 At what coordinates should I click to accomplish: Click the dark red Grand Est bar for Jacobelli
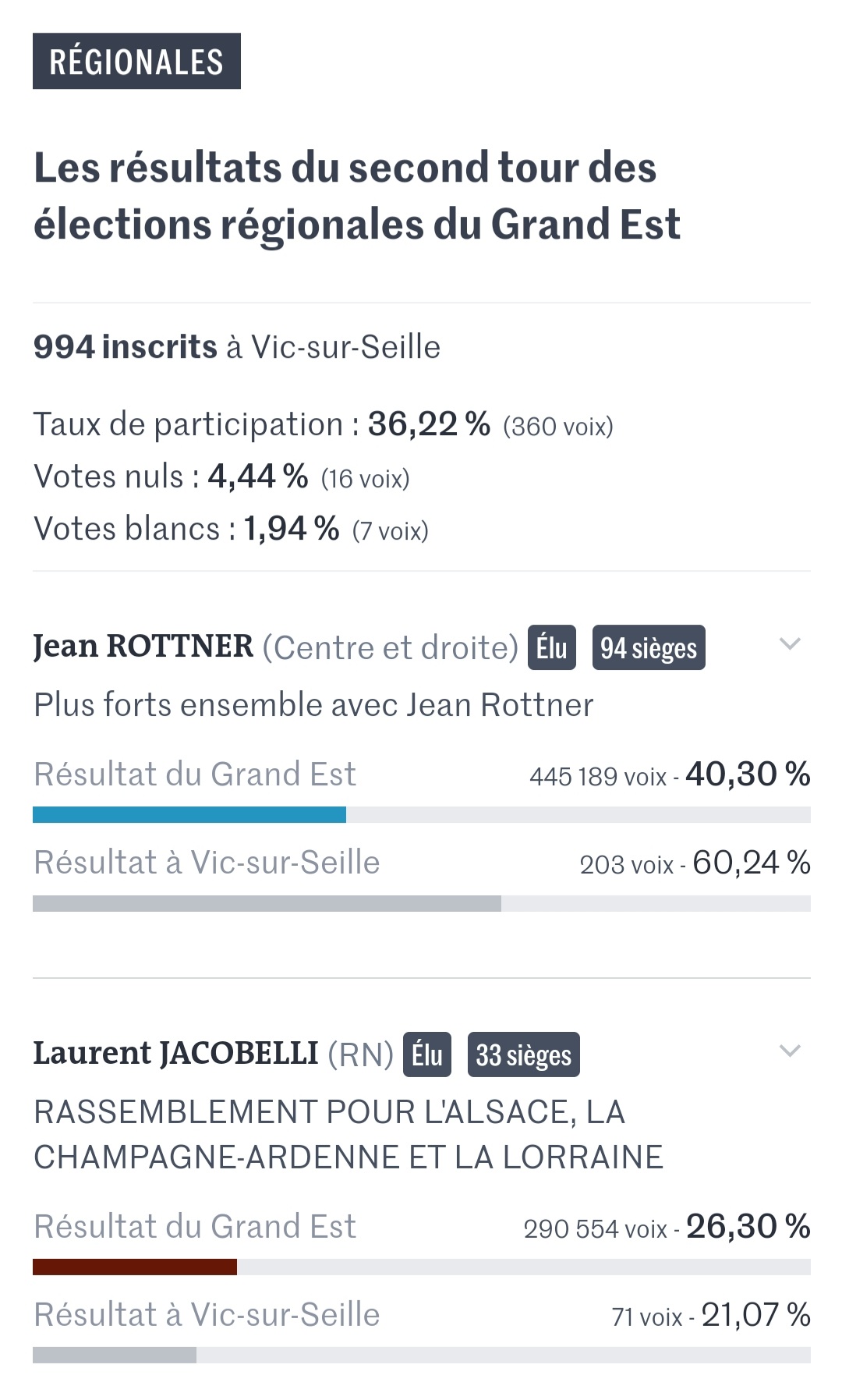point(135,1267)
